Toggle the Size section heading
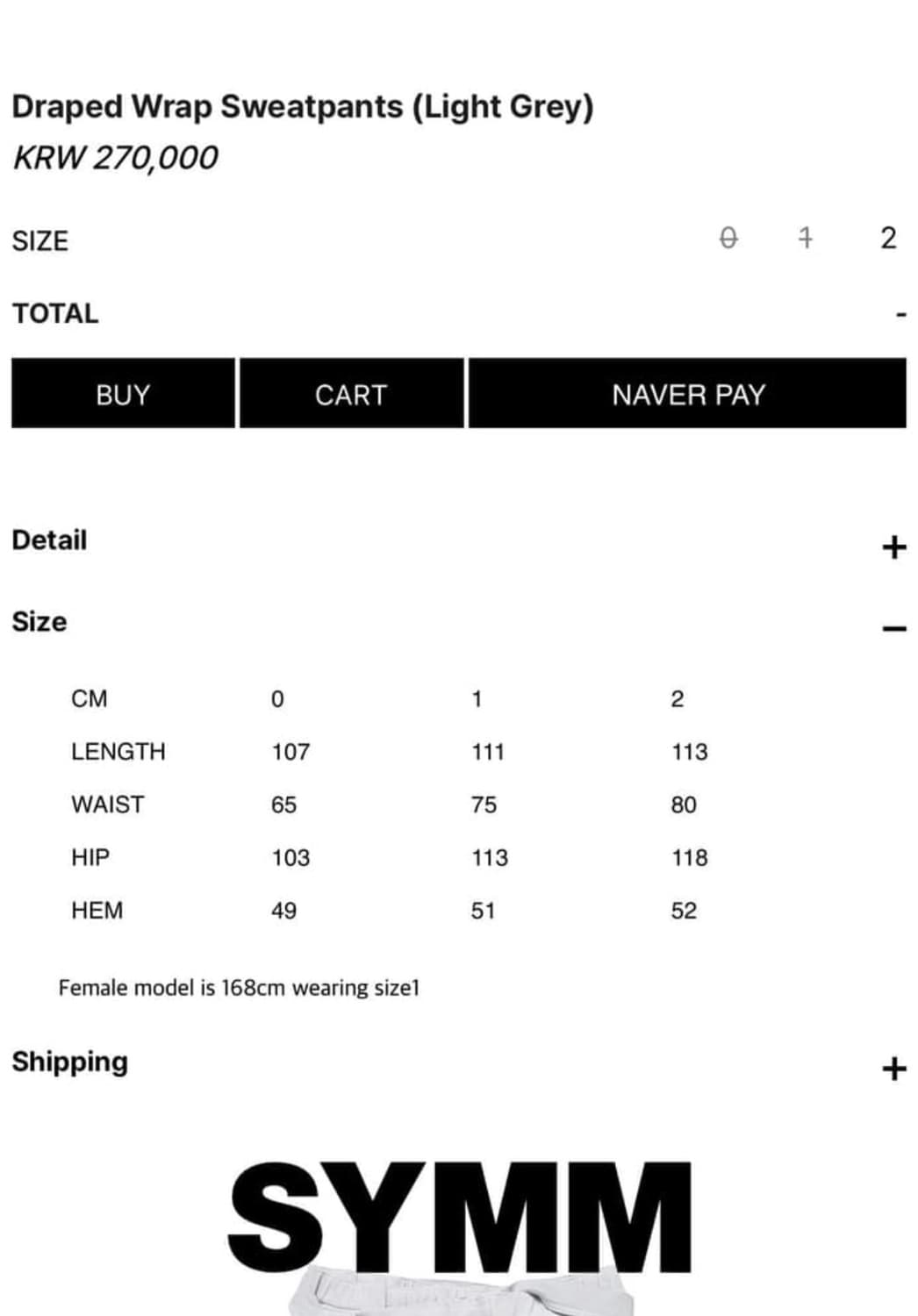The width and height of the screenshot is (918, 1316). click(39, 622)
